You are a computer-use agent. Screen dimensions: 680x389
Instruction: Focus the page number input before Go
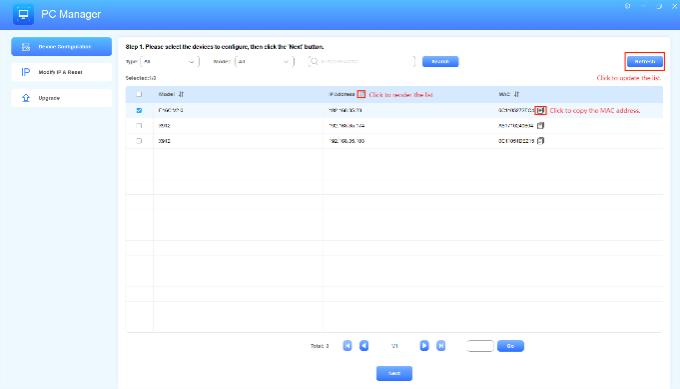[480, 346]
